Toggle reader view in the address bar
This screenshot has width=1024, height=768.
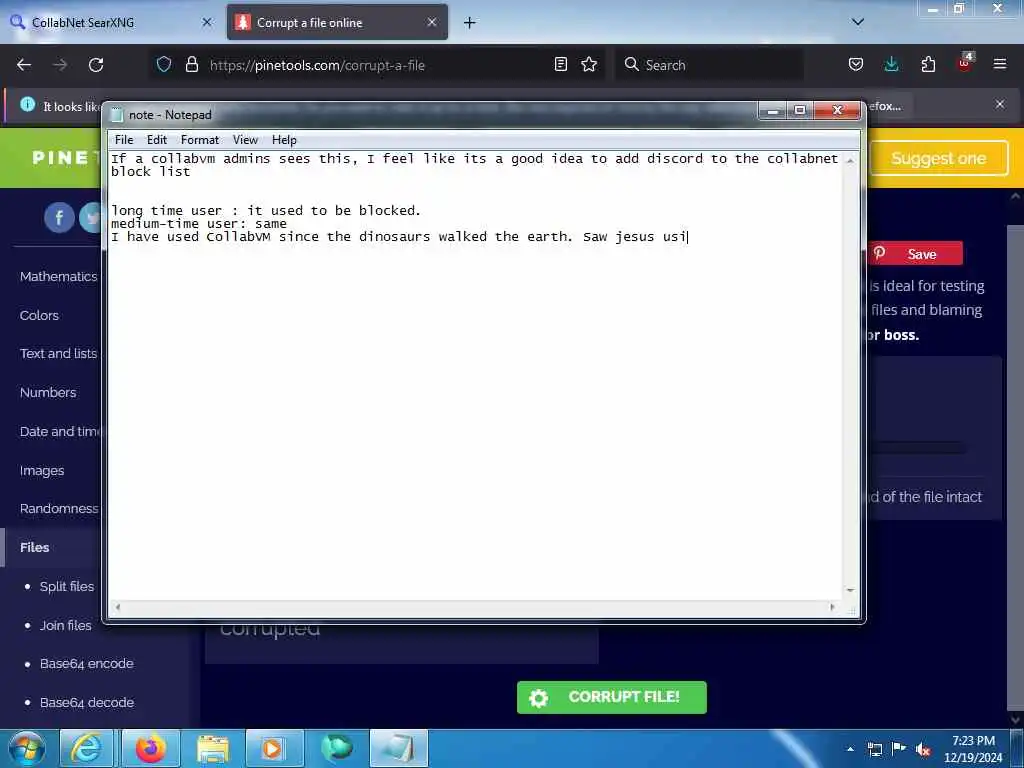point(560,64)
